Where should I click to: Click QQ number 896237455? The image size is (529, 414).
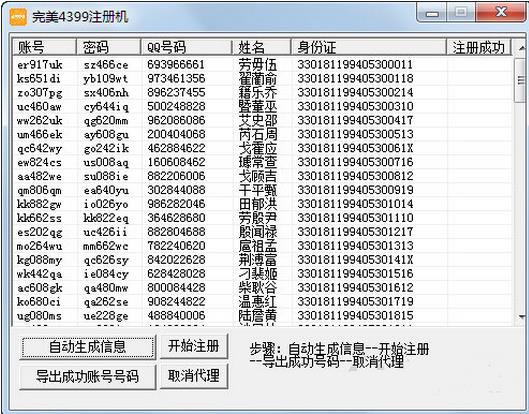pyautogui.click(x=176, y=92)
